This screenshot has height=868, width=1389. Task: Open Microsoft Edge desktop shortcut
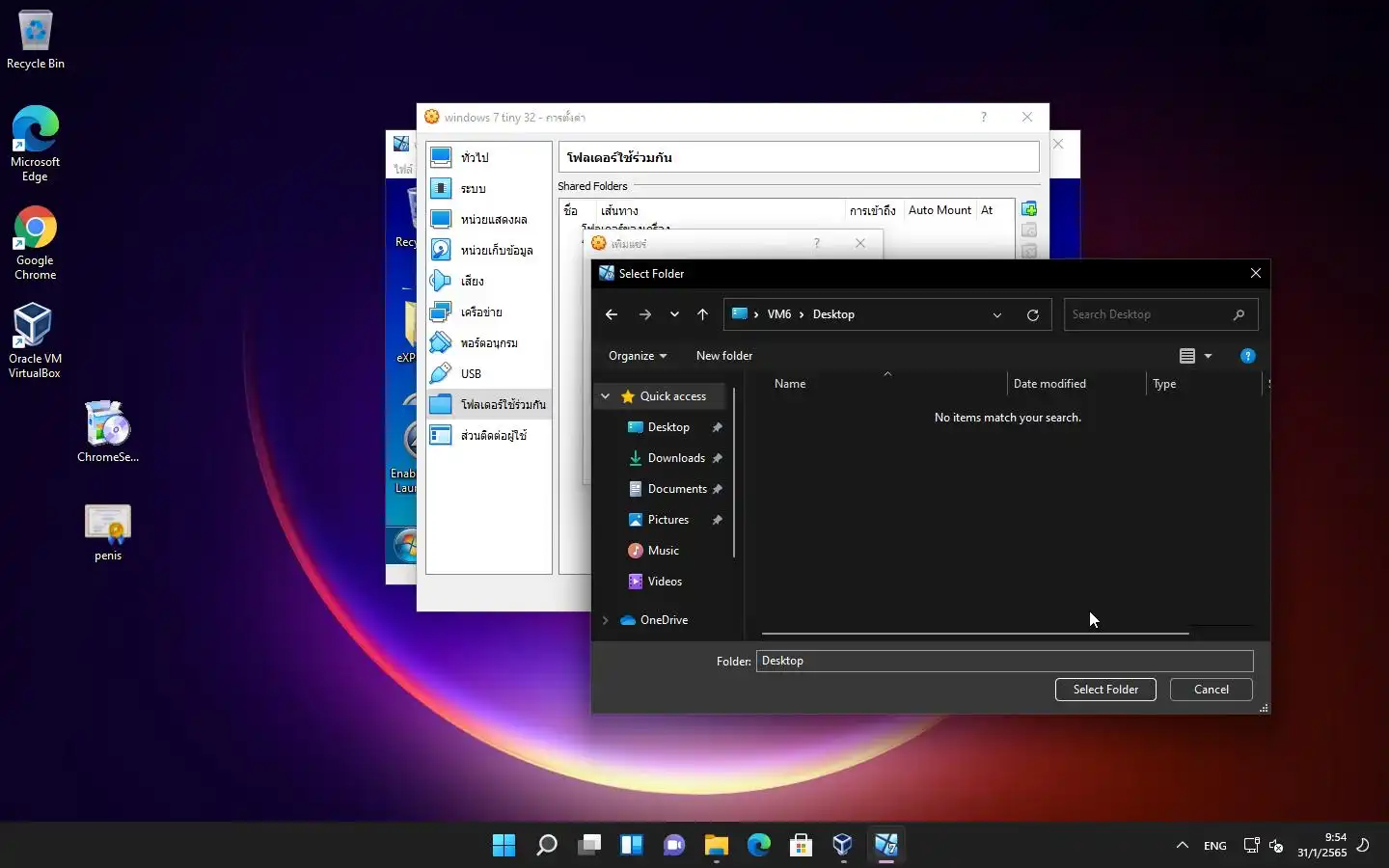pyautogui.click(x=36, y=143)
